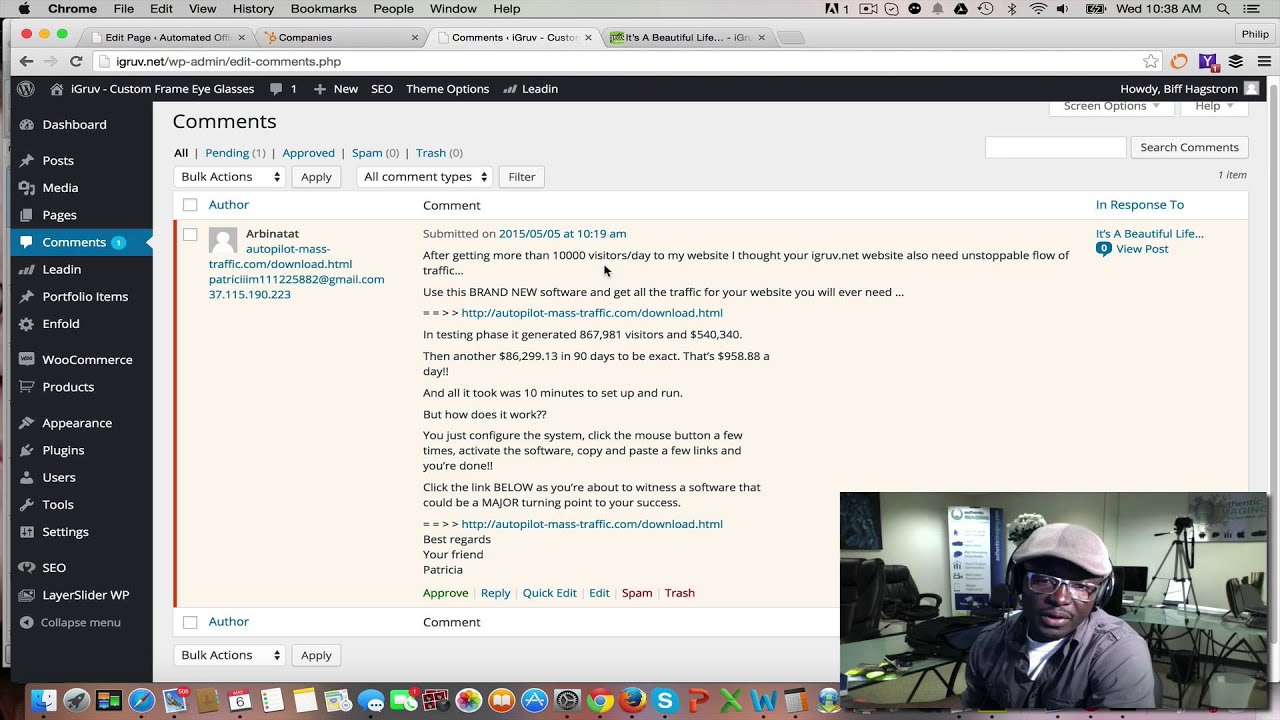Open WooCommerce in the sidebar
The image size is (1280, 720).
coord(87,360)
